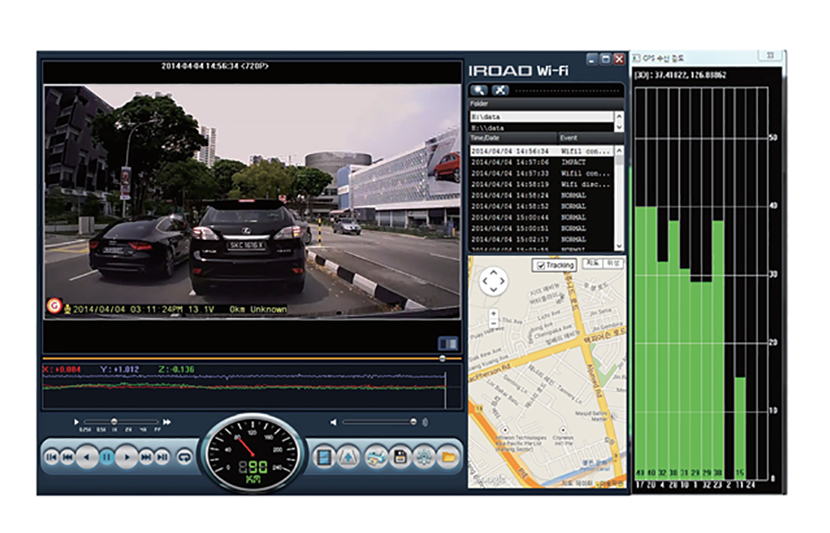830x533 pixels.
Task: Step frame forward with play/pause button
Action: point(163,457)
